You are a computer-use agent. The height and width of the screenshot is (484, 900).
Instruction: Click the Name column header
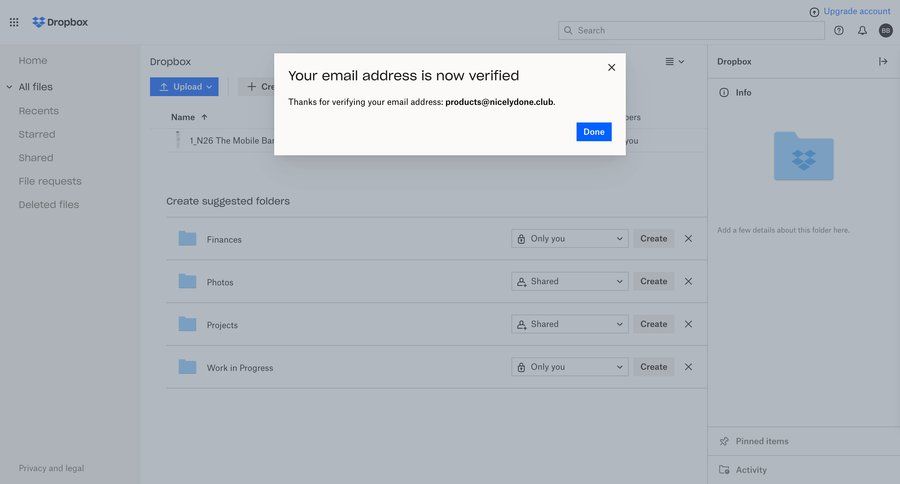coord(183,117)
